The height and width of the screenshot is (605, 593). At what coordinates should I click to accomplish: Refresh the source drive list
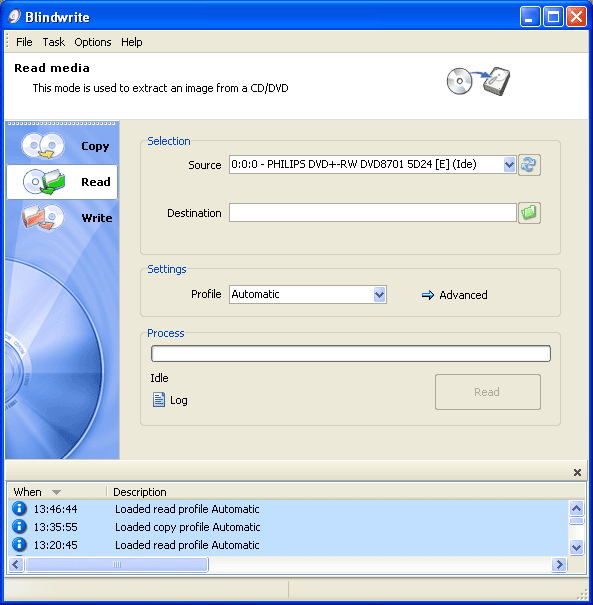(529, 165)
